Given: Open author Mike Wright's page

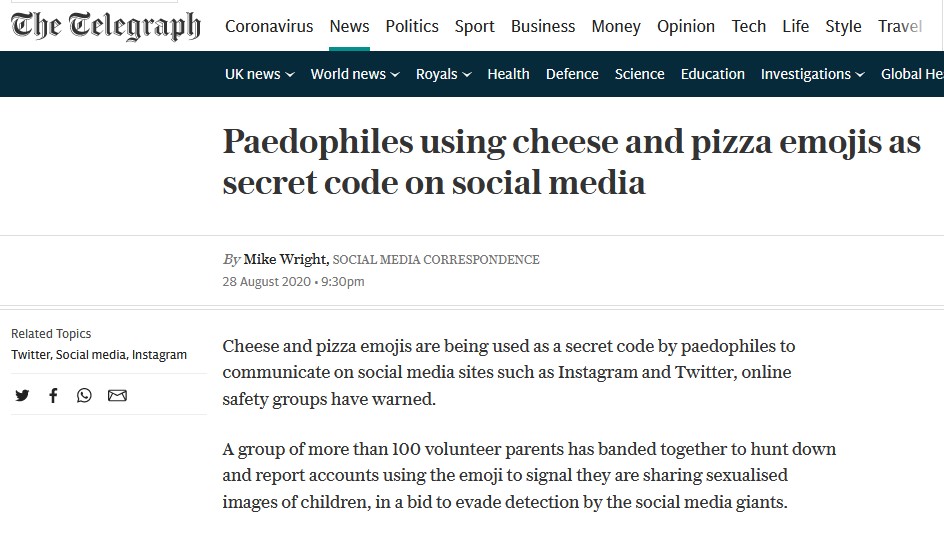Looking at the screenshot, I should tap(284, 259).
